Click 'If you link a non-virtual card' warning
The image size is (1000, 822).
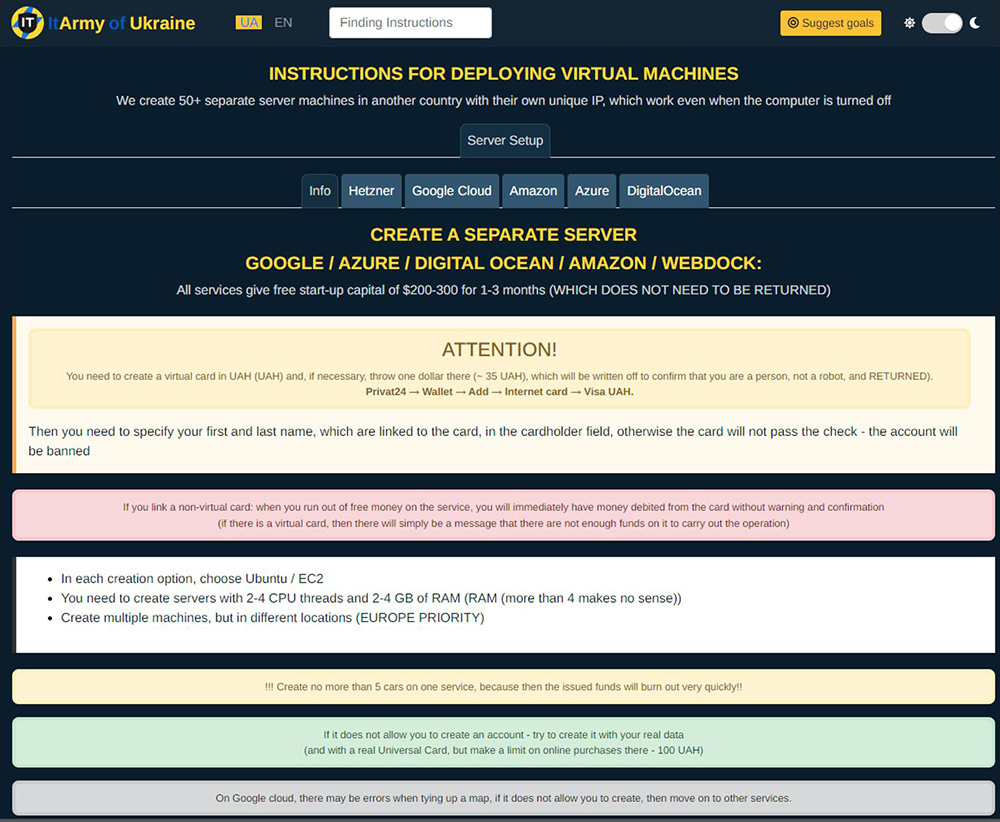pos(503,515)
